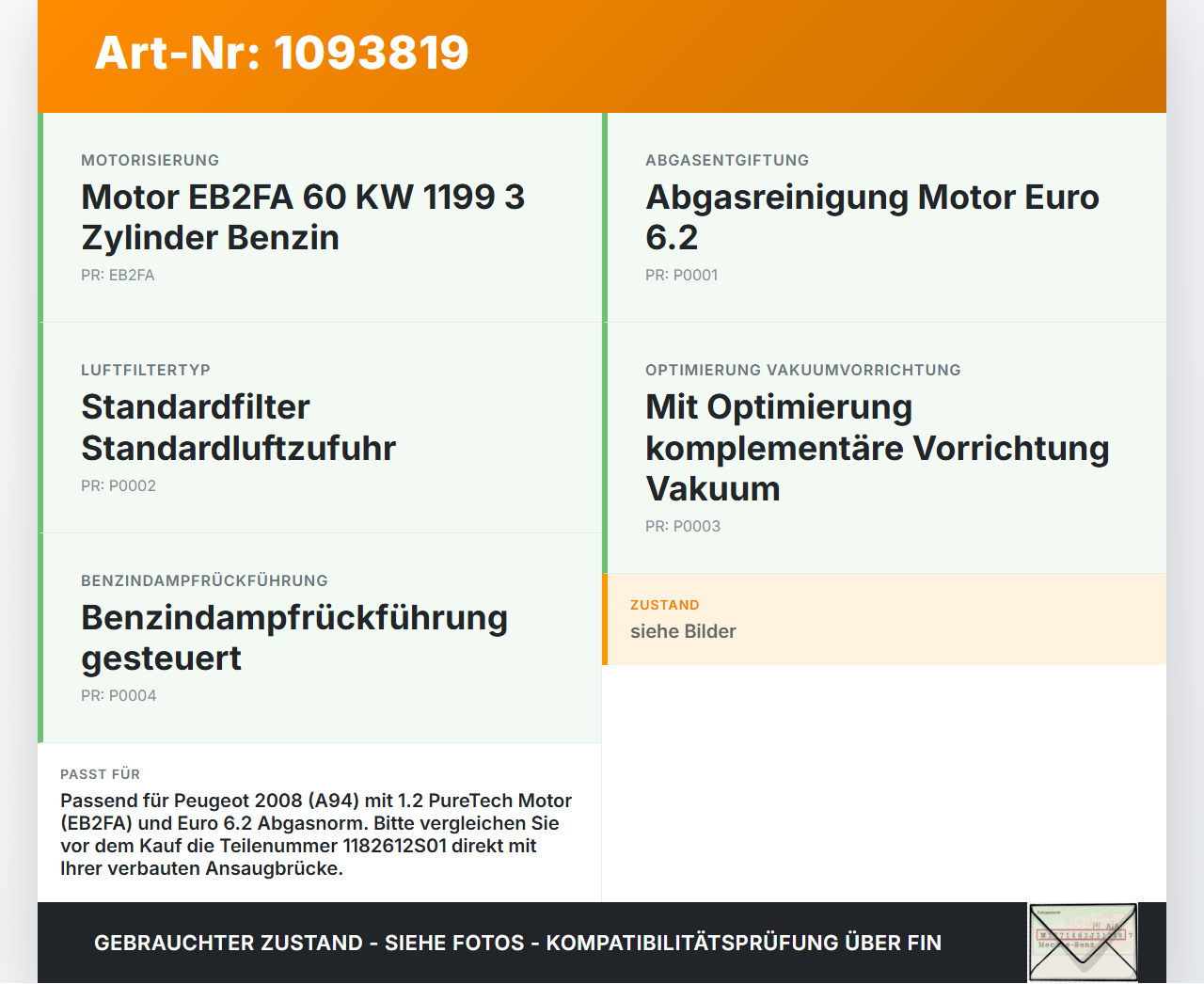Select "Abgasreinigung Motor Euro 6.2" value
The width and height of the screenshot is (1204, 984).
[x=872, y=217]
